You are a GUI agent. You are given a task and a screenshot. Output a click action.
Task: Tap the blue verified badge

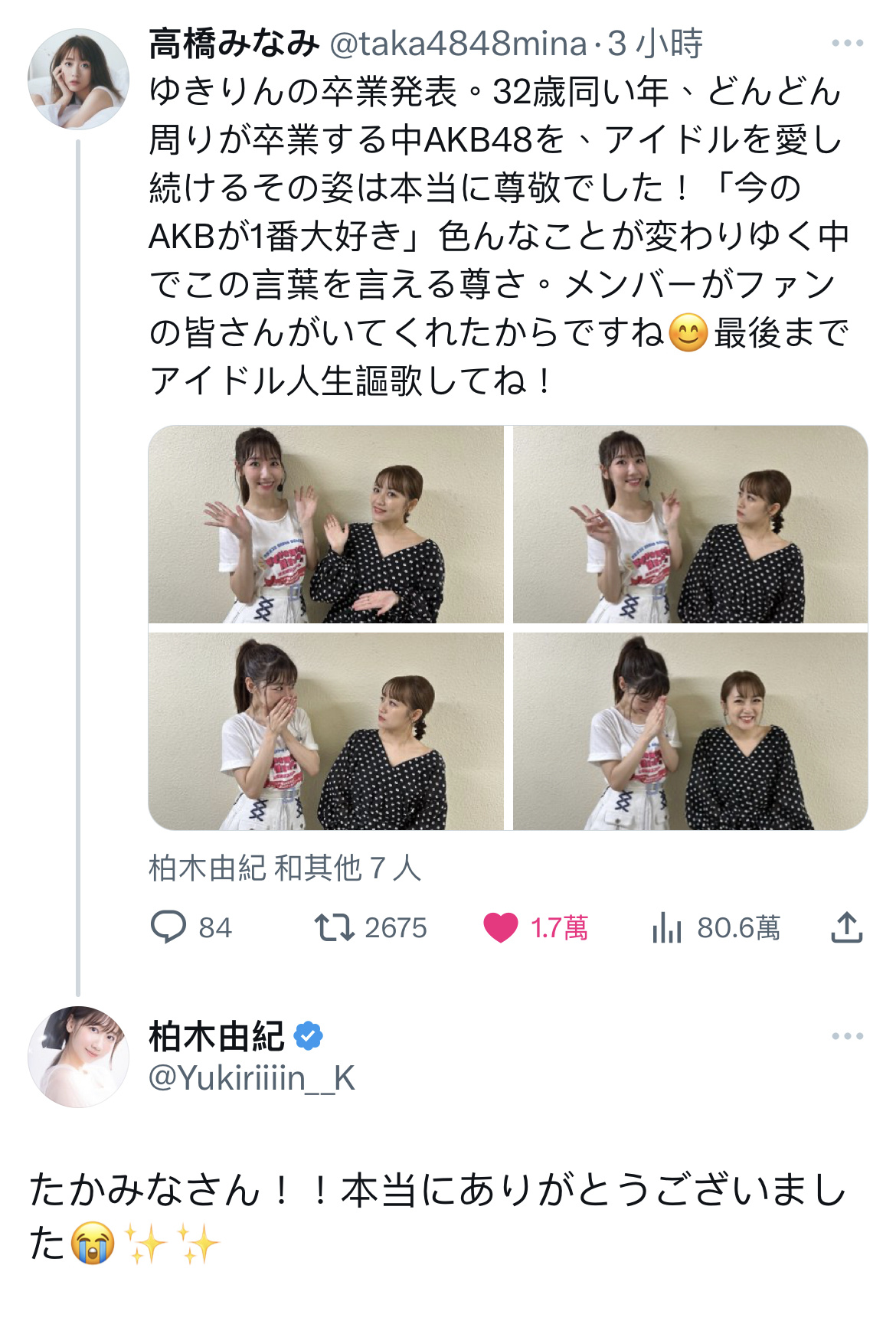point(308,1036)
